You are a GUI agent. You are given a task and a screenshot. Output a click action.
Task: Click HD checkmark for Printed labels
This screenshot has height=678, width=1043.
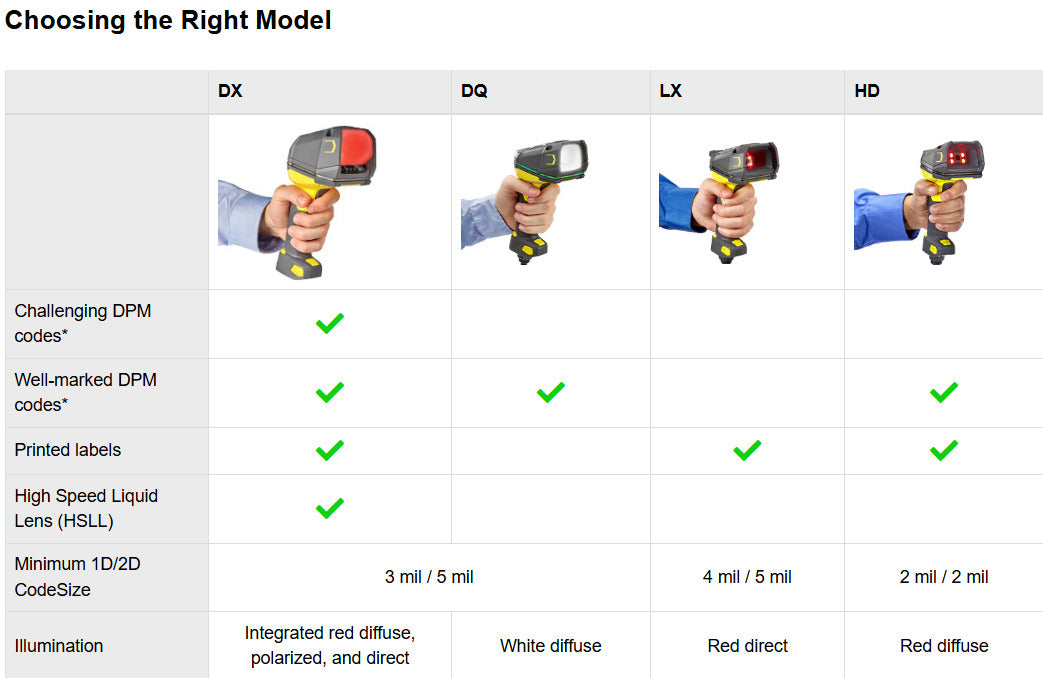tap(943, 450)
